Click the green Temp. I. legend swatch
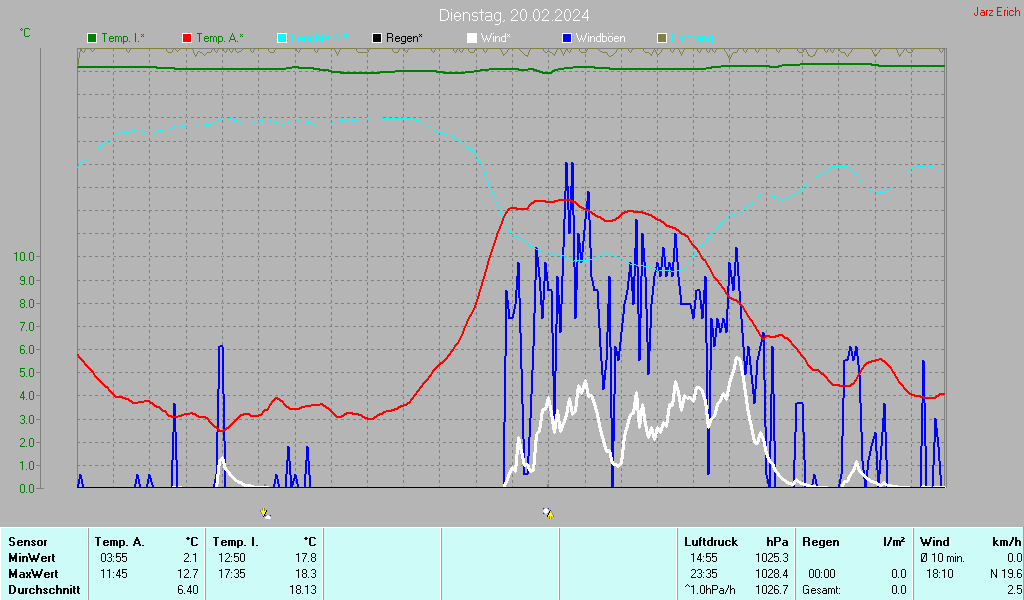This screenshot has height=600, width=1024. coord(92,38)
